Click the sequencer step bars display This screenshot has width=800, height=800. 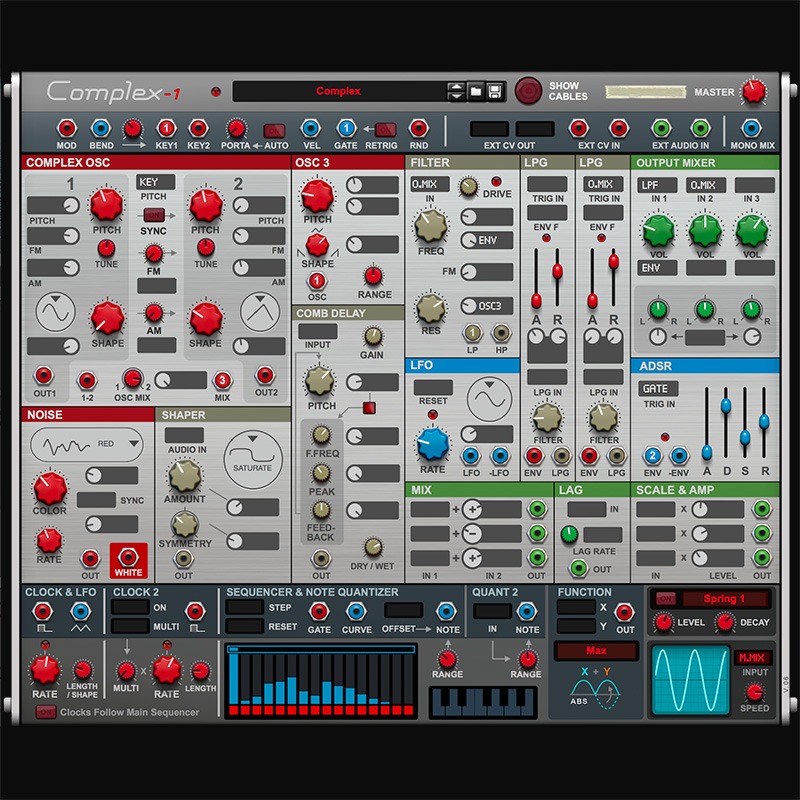320,680
